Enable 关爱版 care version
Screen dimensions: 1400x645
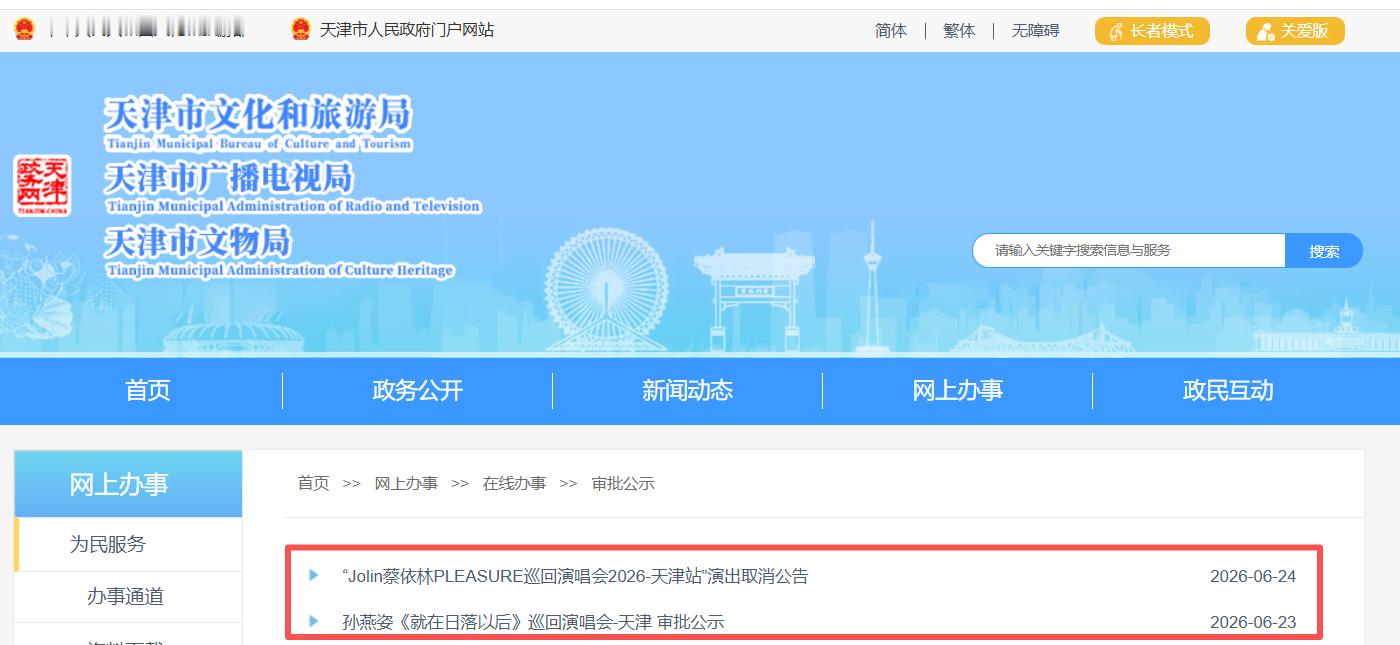1295,31
